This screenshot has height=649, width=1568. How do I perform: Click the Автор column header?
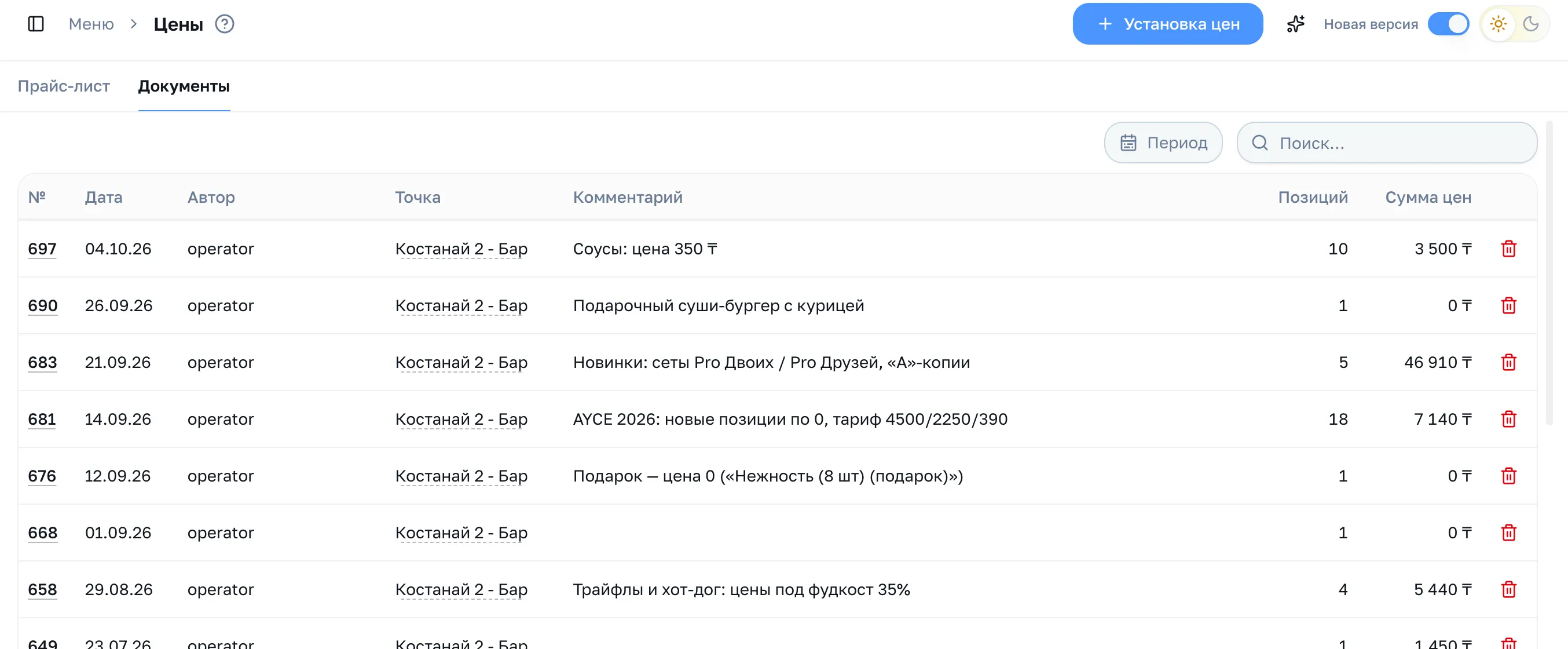click(x=211, y=197)
